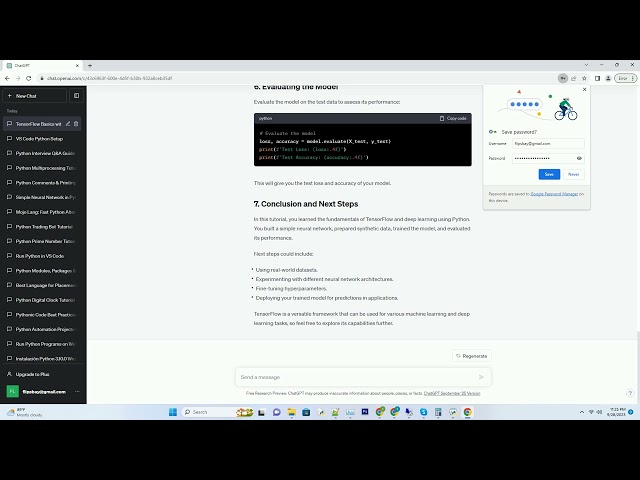
Task: Open Skype from taskbar
Action: click(x=423, y=412)
